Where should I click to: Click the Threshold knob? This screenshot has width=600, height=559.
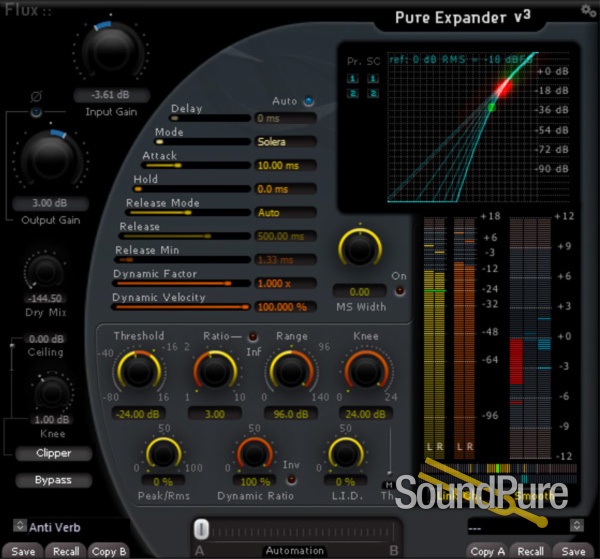pyautogui.click(x=139, y=371)
